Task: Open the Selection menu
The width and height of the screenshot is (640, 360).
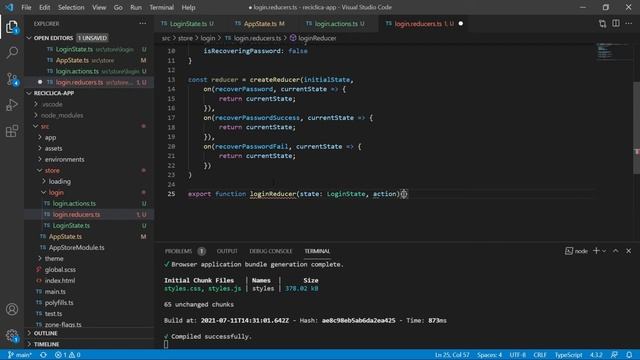Action: (71, 7)
